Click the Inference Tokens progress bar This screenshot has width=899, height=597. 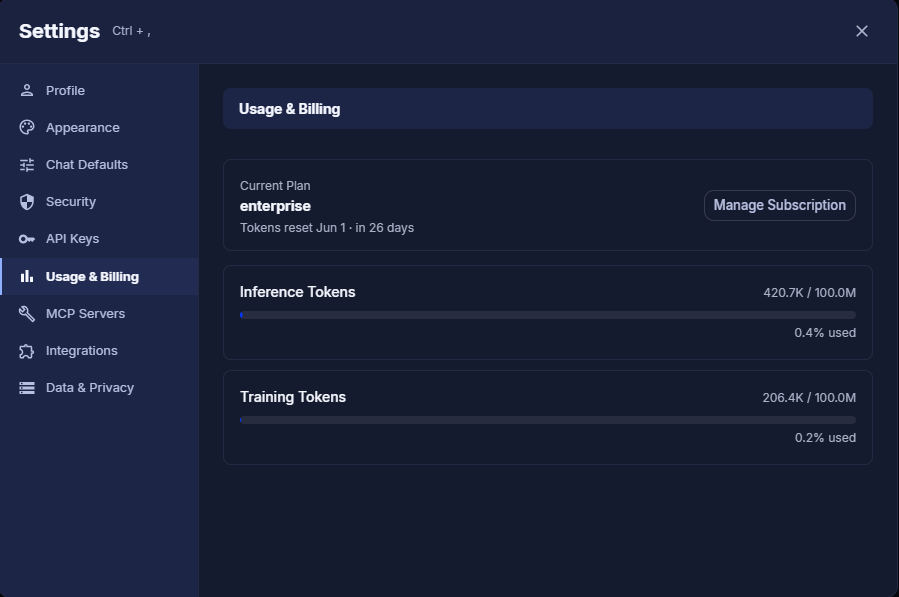point(548,315)
